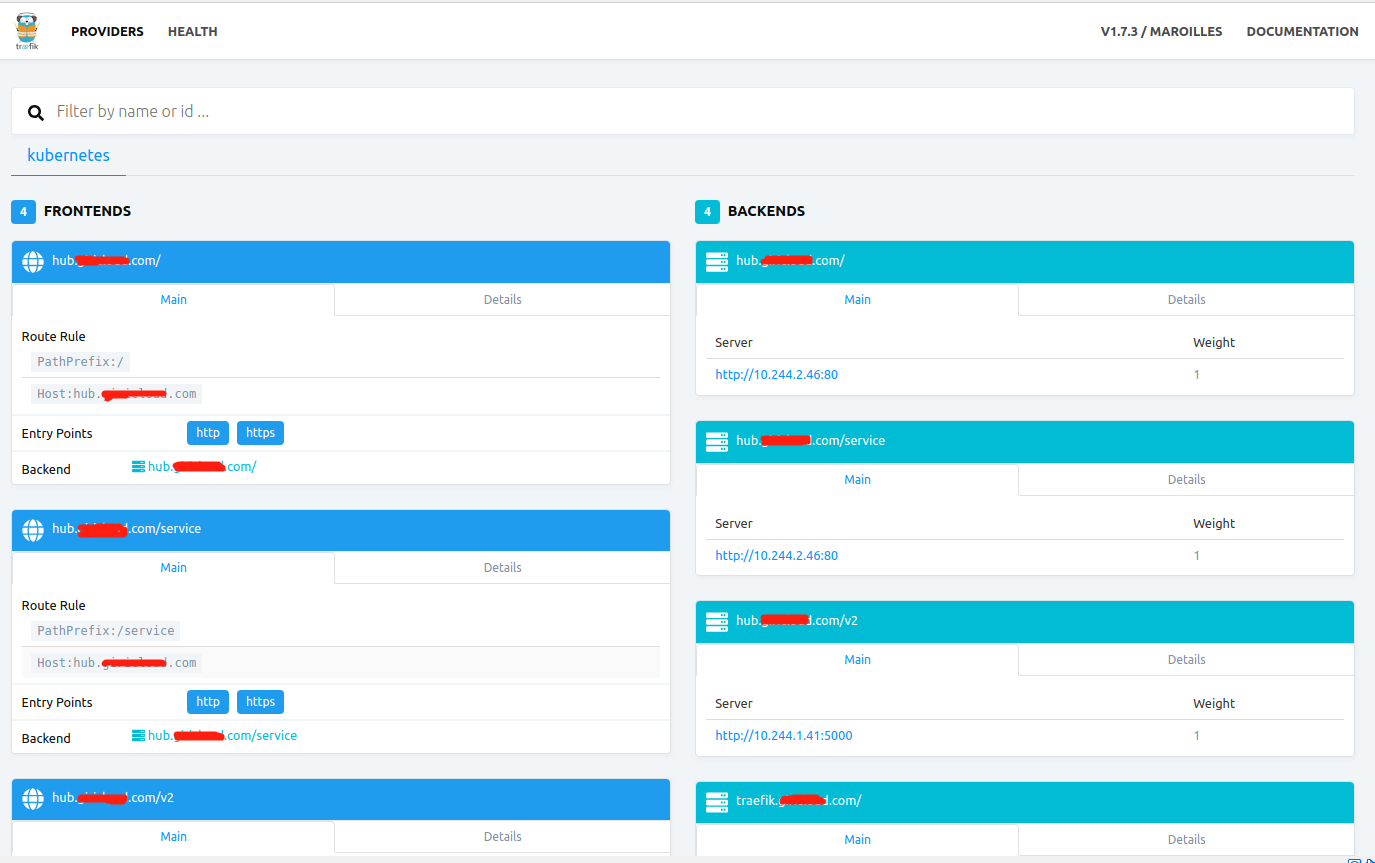Viewport: 1375px width, 863px height.
Task: Click the BACKENDS section heading
Action: pyautogui.click(x=766, y=212)
